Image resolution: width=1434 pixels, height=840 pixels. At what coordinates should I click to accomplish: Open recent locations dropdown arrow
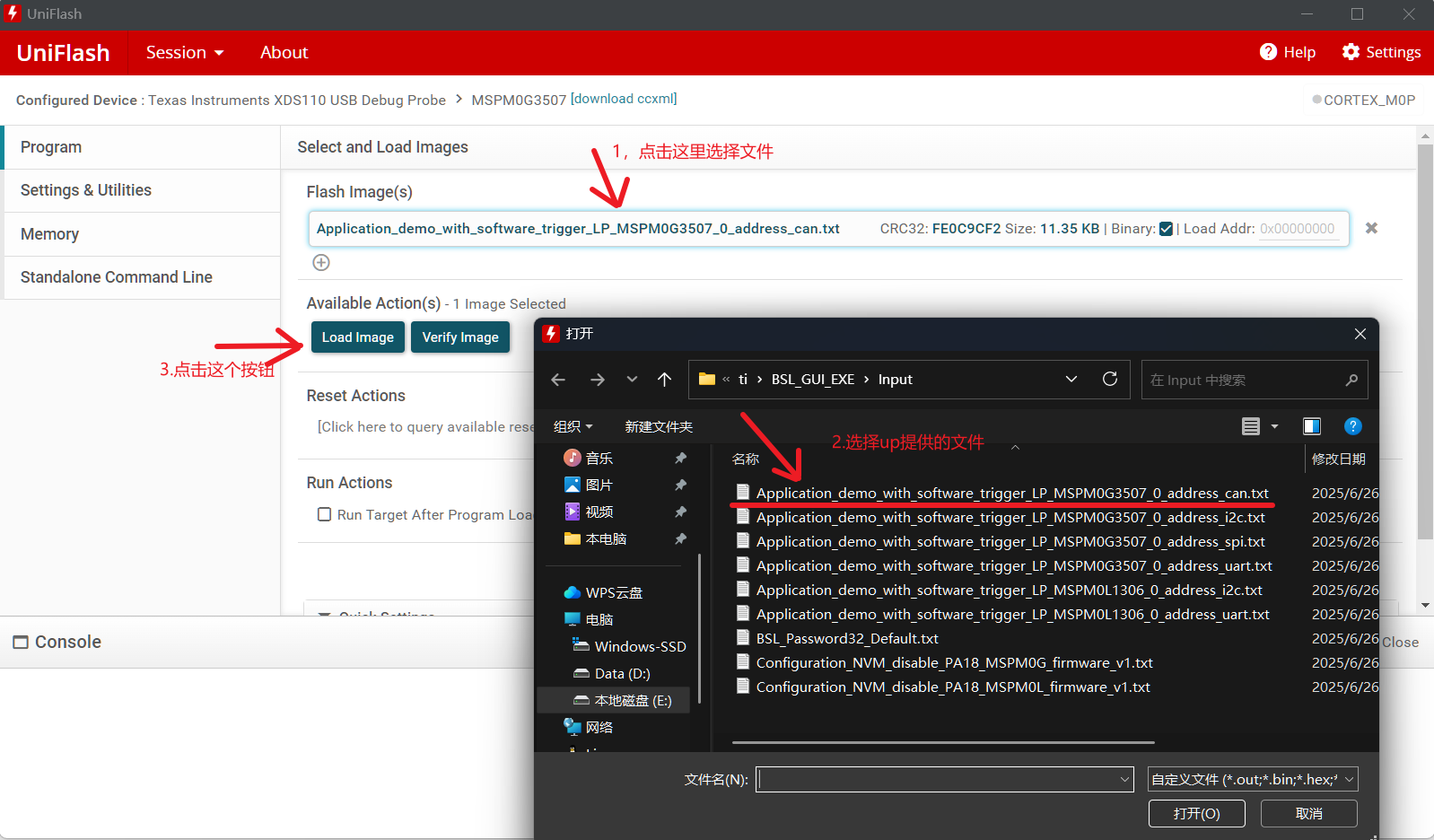(x=632, y=380)
